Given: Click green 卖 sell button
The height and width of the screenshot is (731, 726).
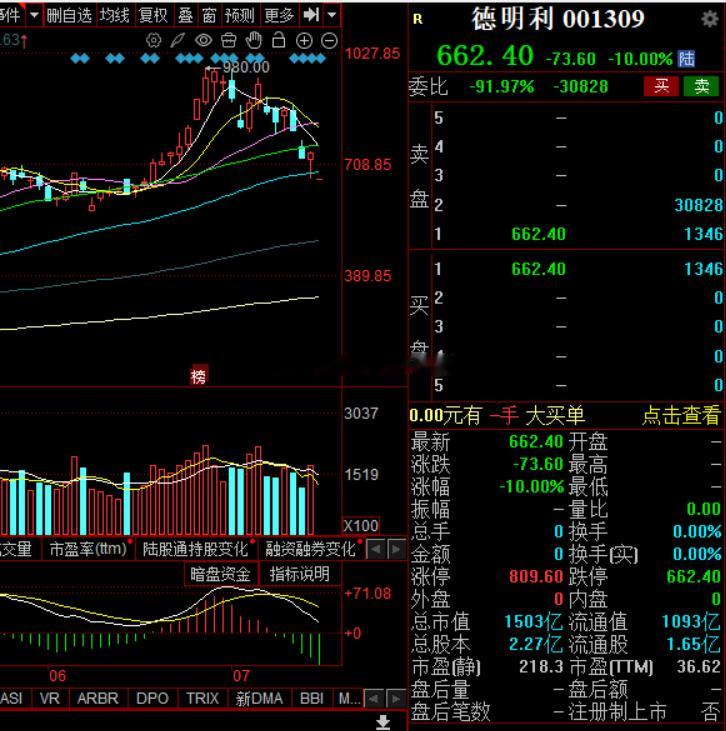Looking at the screenshot, I should pos(701,86).
